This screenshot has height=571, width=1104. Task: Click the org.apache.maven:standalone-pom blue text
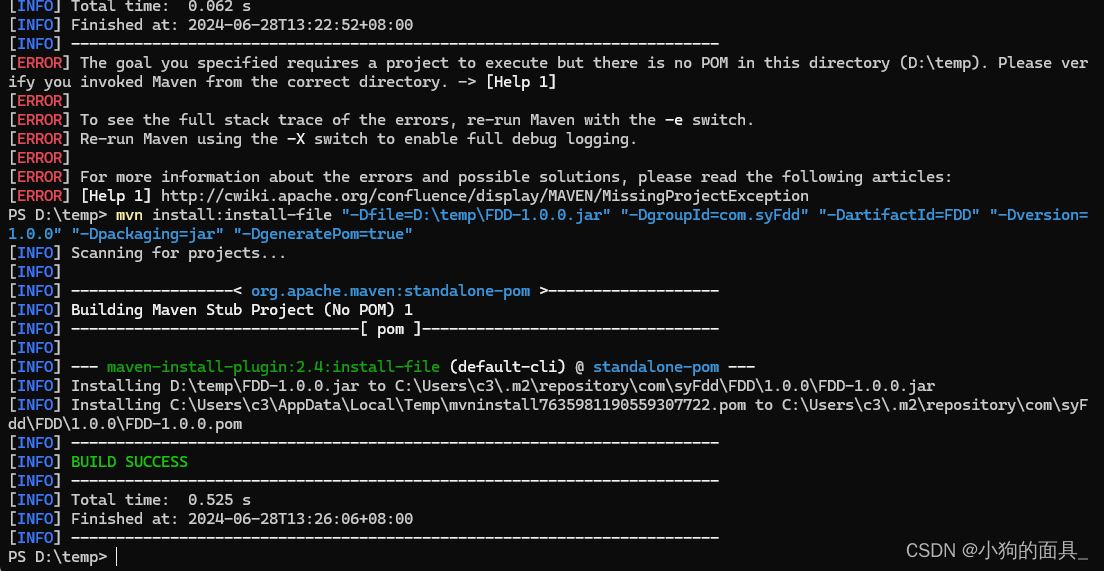point(391,291)
